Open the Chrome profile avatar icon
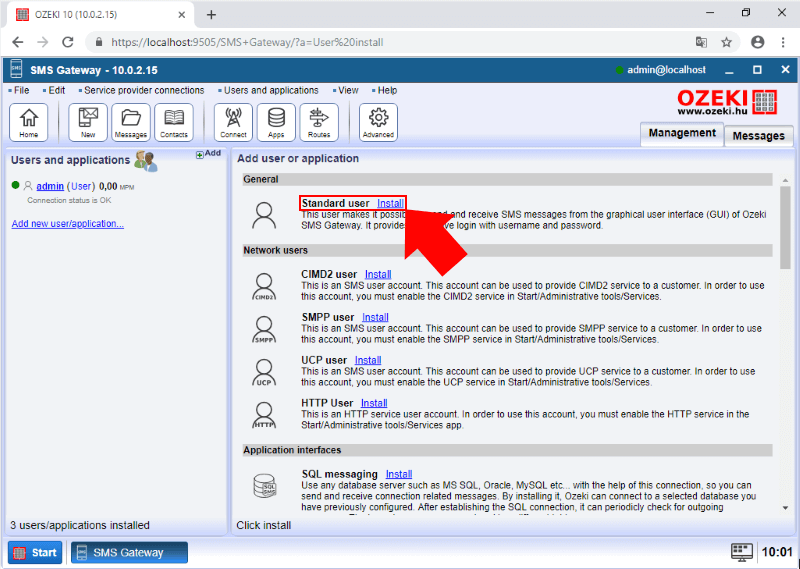The image size is (800, 569). [x=758, y=42]
